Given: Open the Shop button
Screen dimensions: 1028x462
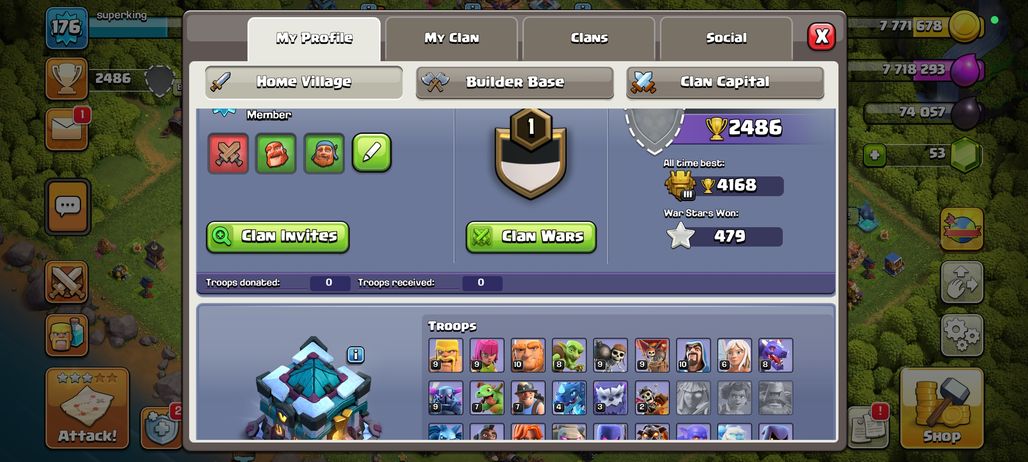Looking at the screenshot, I should [941, 408].
